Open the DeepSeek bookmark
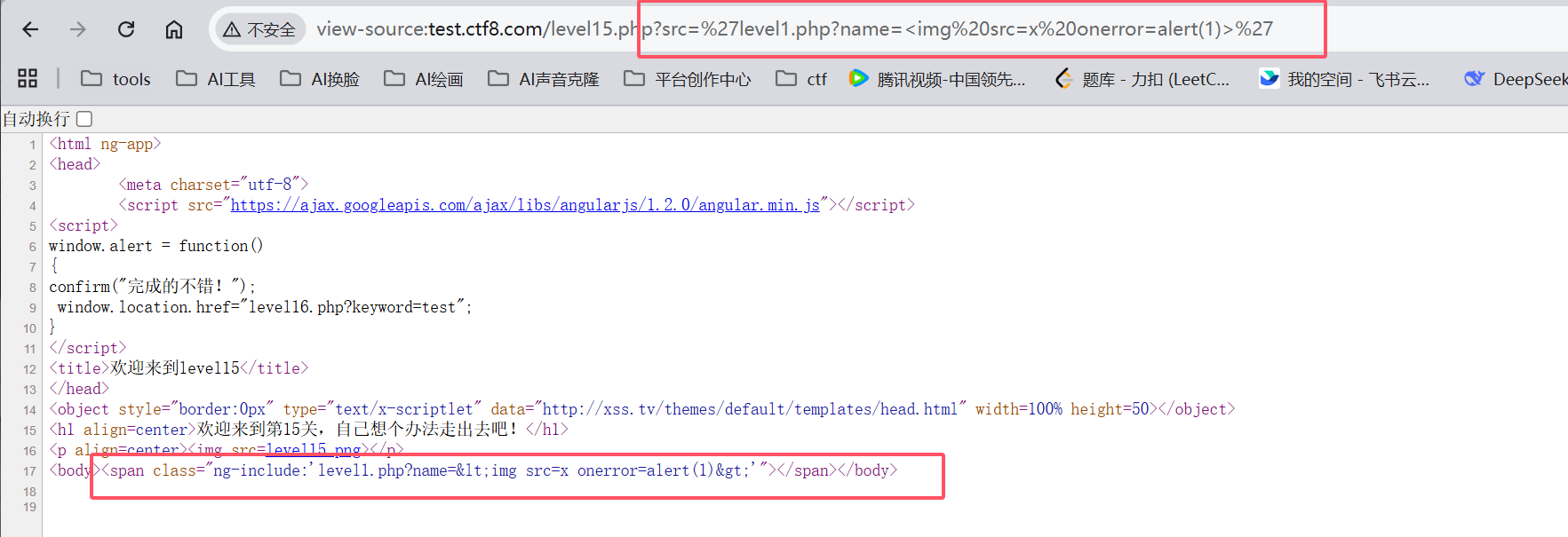1568x537 pixels. (1516, 79)
